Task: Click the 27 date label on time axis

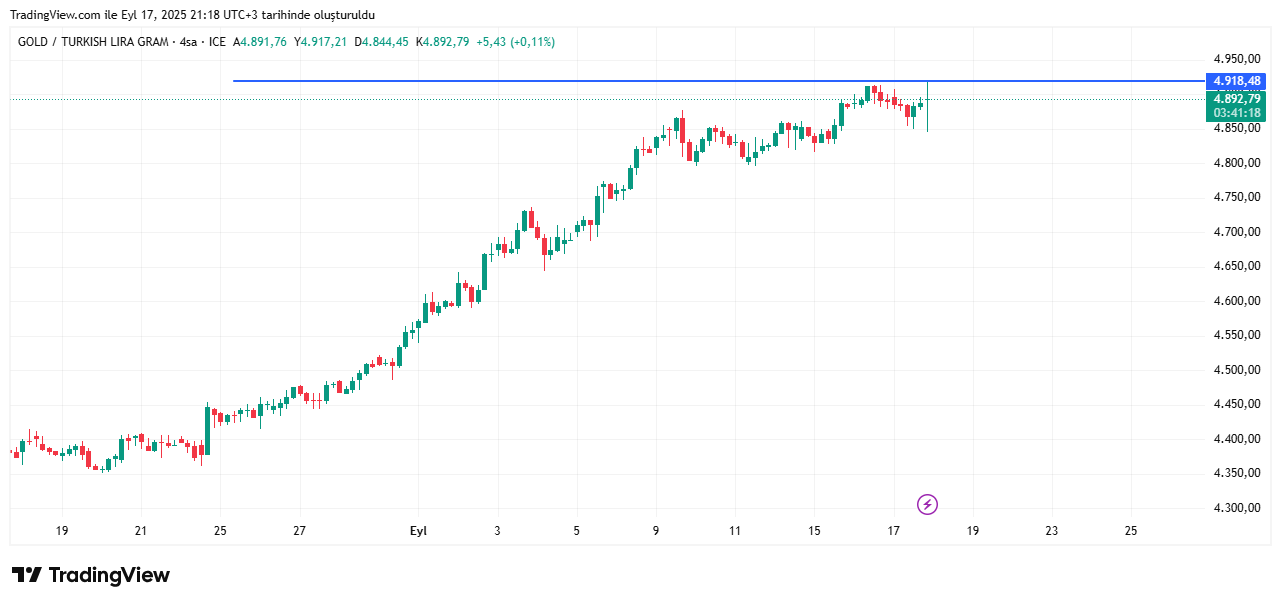Action: click(x=299, y=531)
